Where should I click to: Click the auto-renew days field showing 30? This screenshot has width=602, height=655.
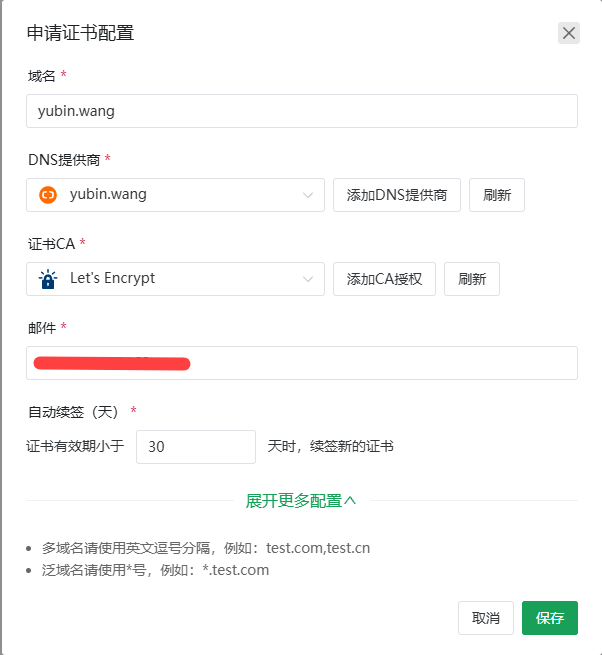(196, 447)
